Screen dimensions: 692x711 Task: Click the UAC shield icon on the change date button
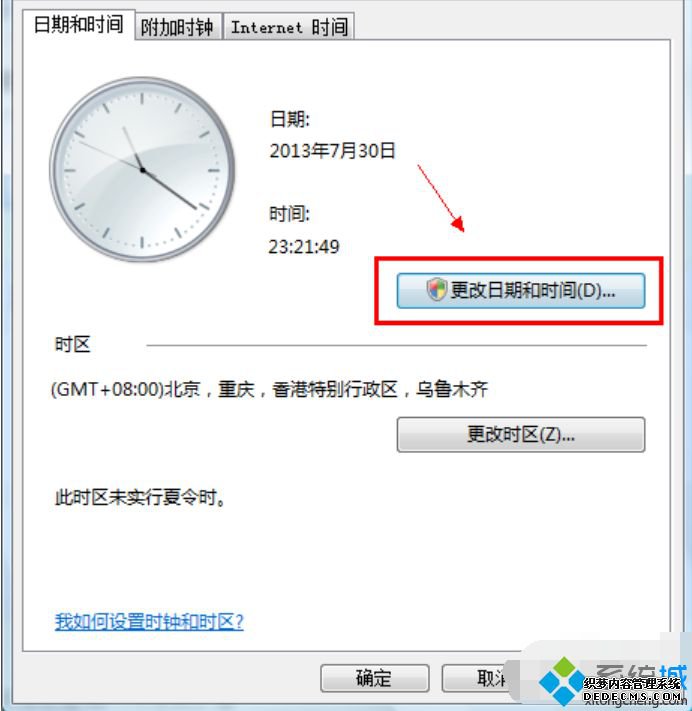(x=436, y=289)
